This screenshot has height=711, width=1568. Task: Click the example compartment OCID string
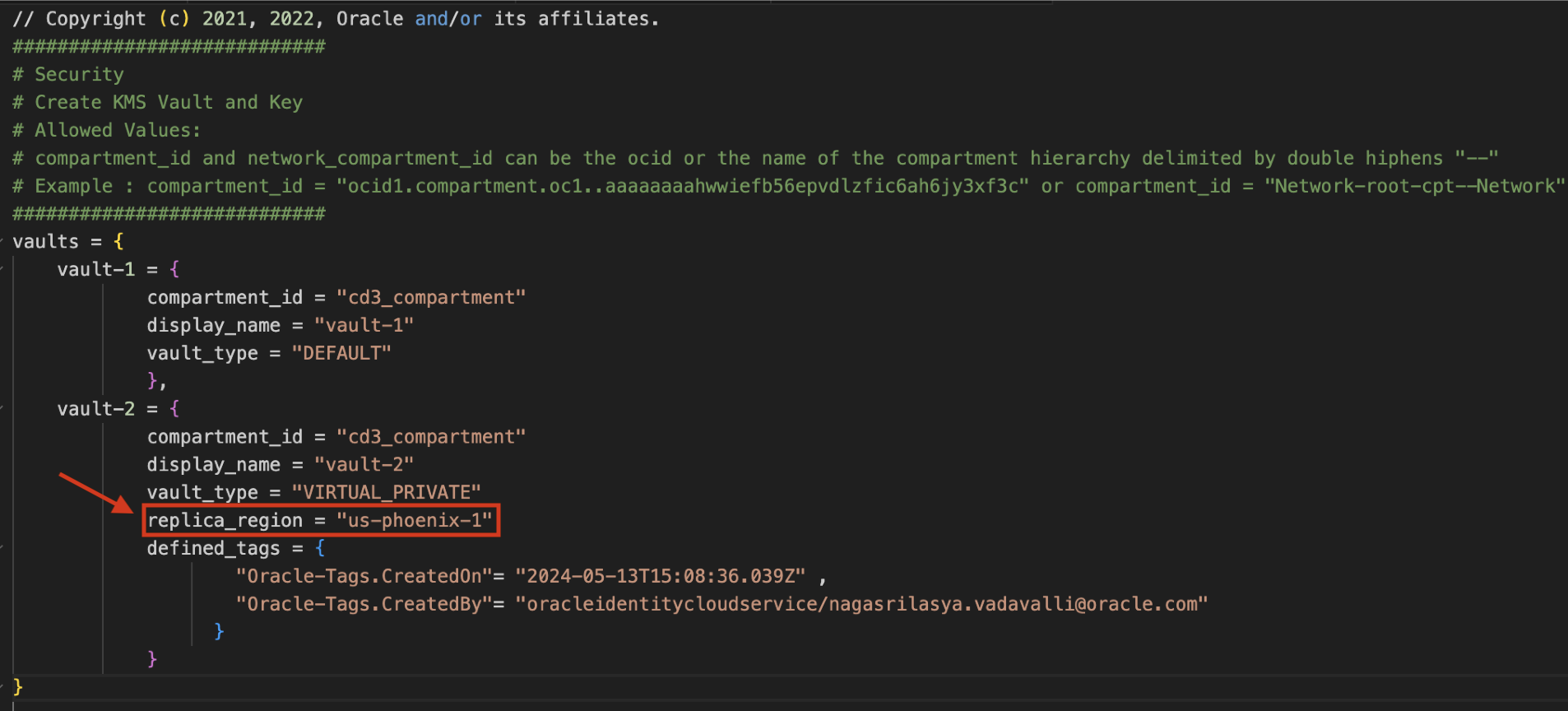(x=682, y=187)
